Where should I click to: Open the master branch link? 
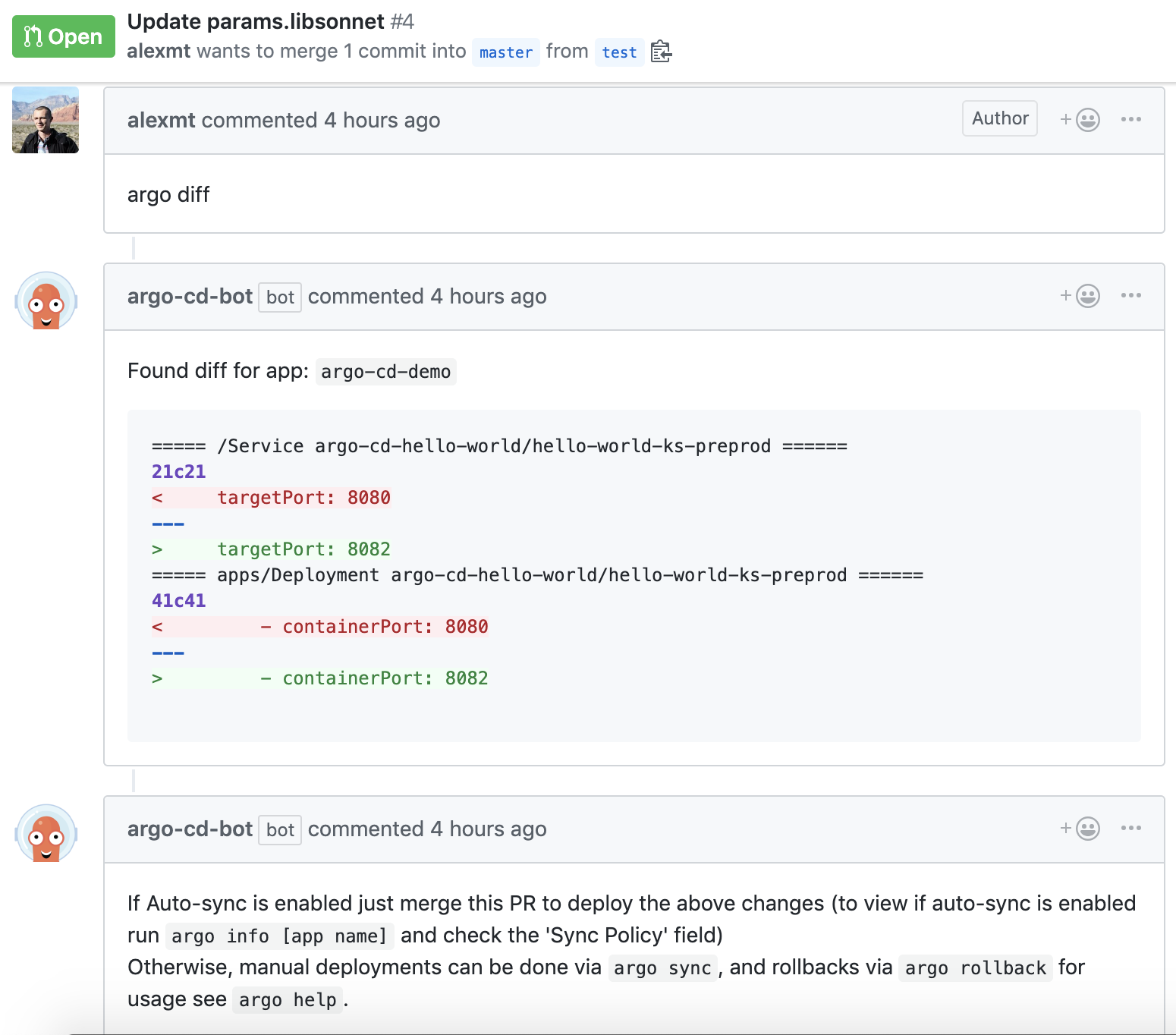506,52
